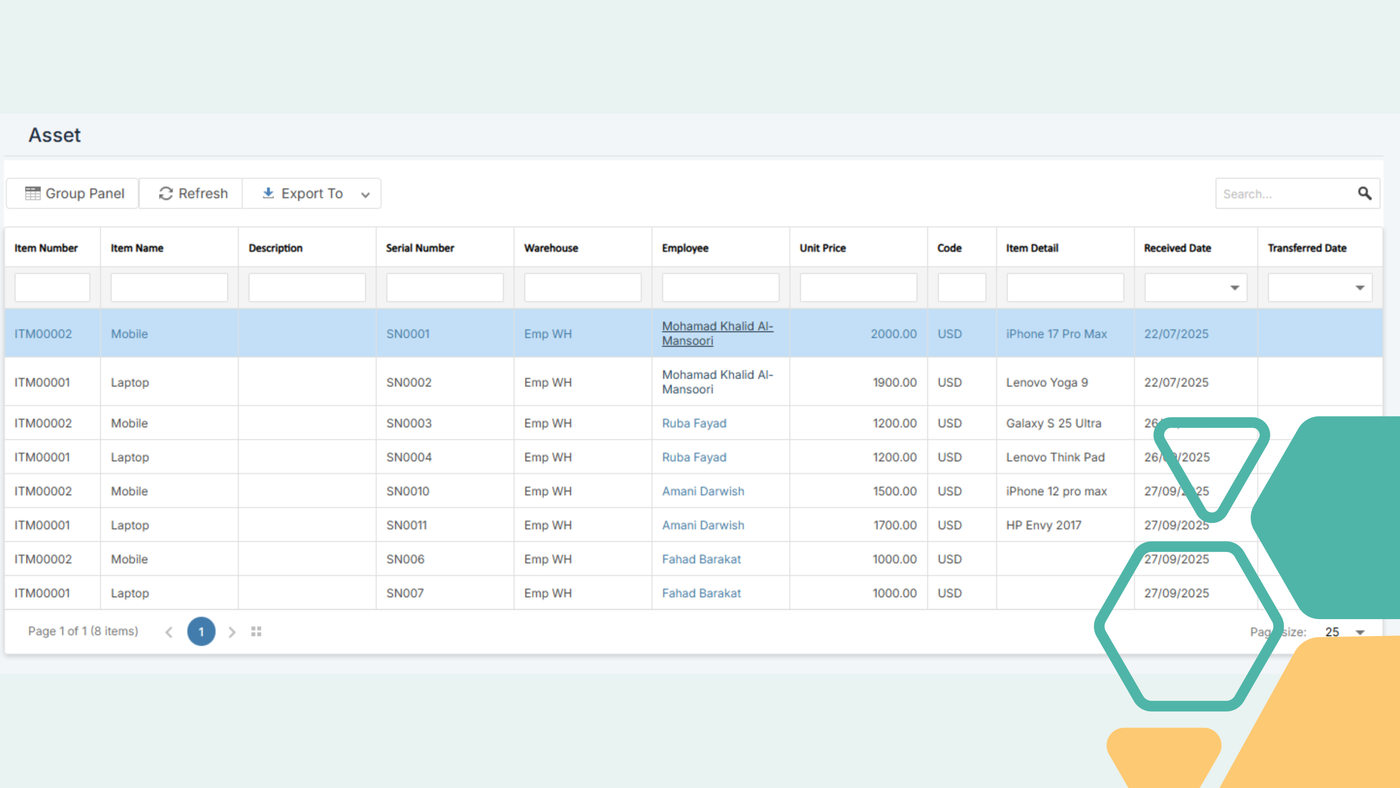Click the Group Panel grid icon
This screenshot has width=1400, height=788.
(x=34, y=193)
